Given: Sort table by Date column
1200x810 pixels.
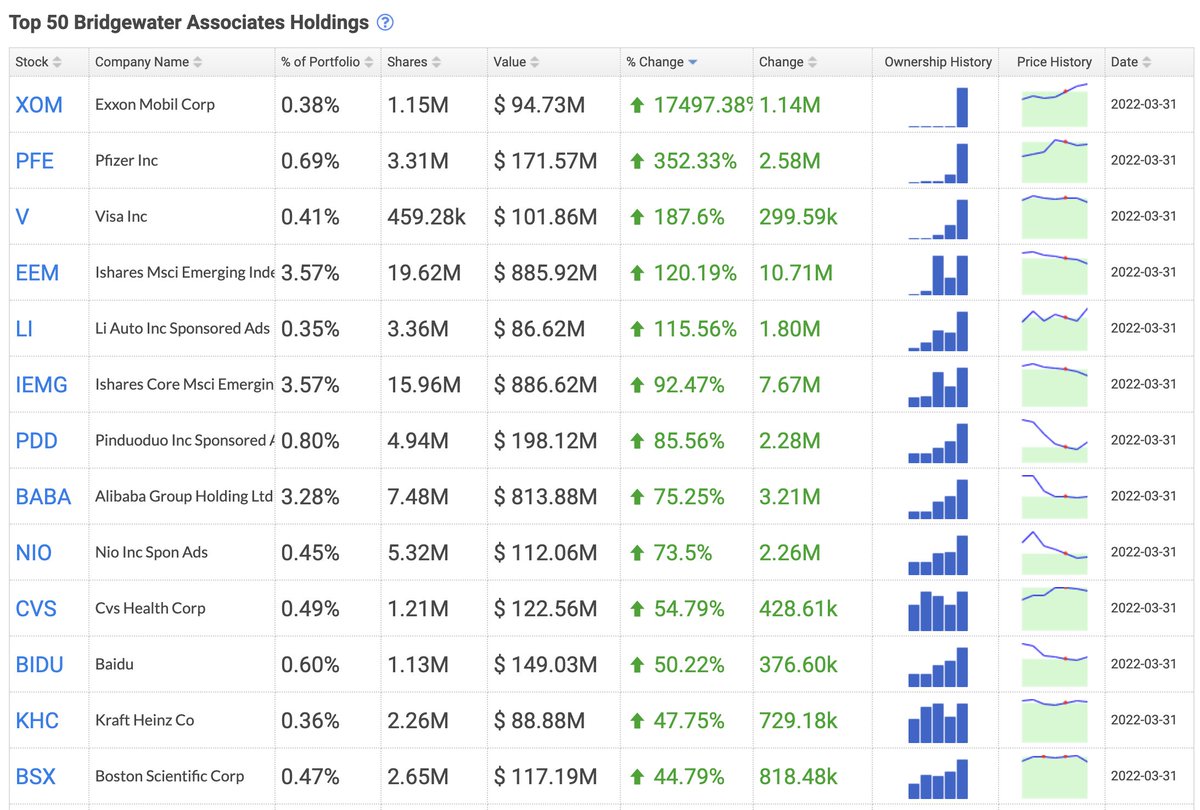Looking at the screenshot, I should tap(1131, 62).
